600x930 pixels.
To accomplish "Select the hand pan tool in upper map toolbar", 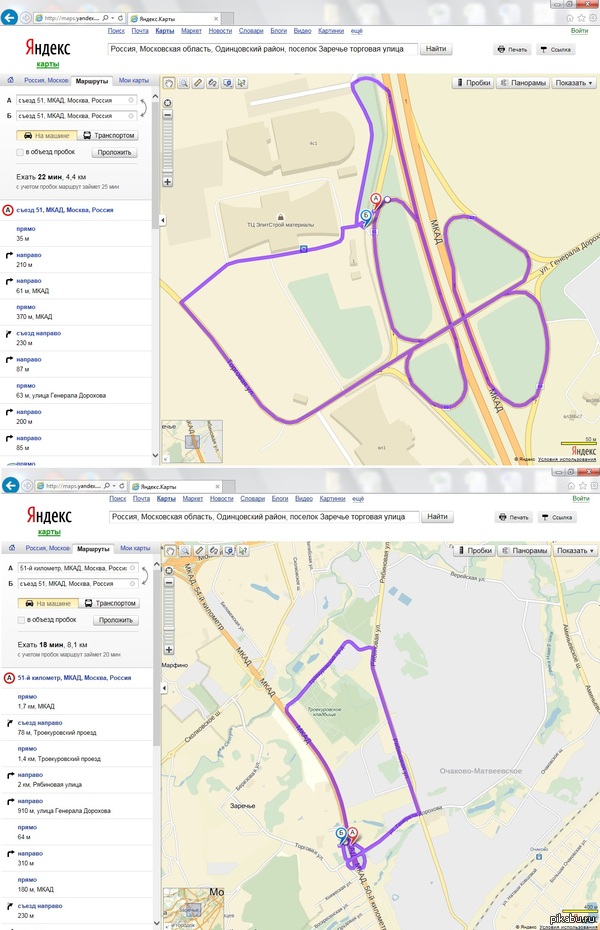I will [169, 84].
